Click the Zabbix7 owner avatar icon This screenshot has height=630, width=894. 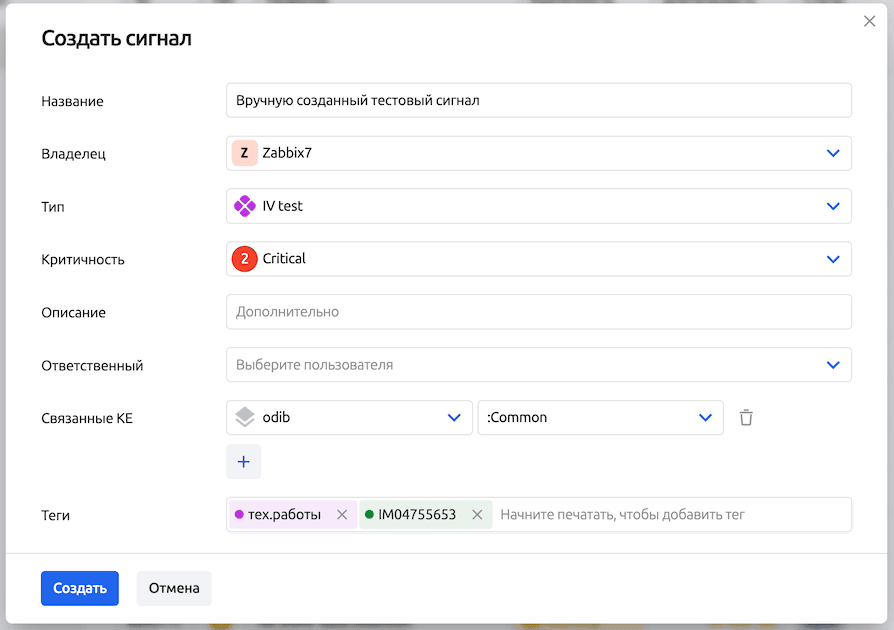[x=245, y=153]
